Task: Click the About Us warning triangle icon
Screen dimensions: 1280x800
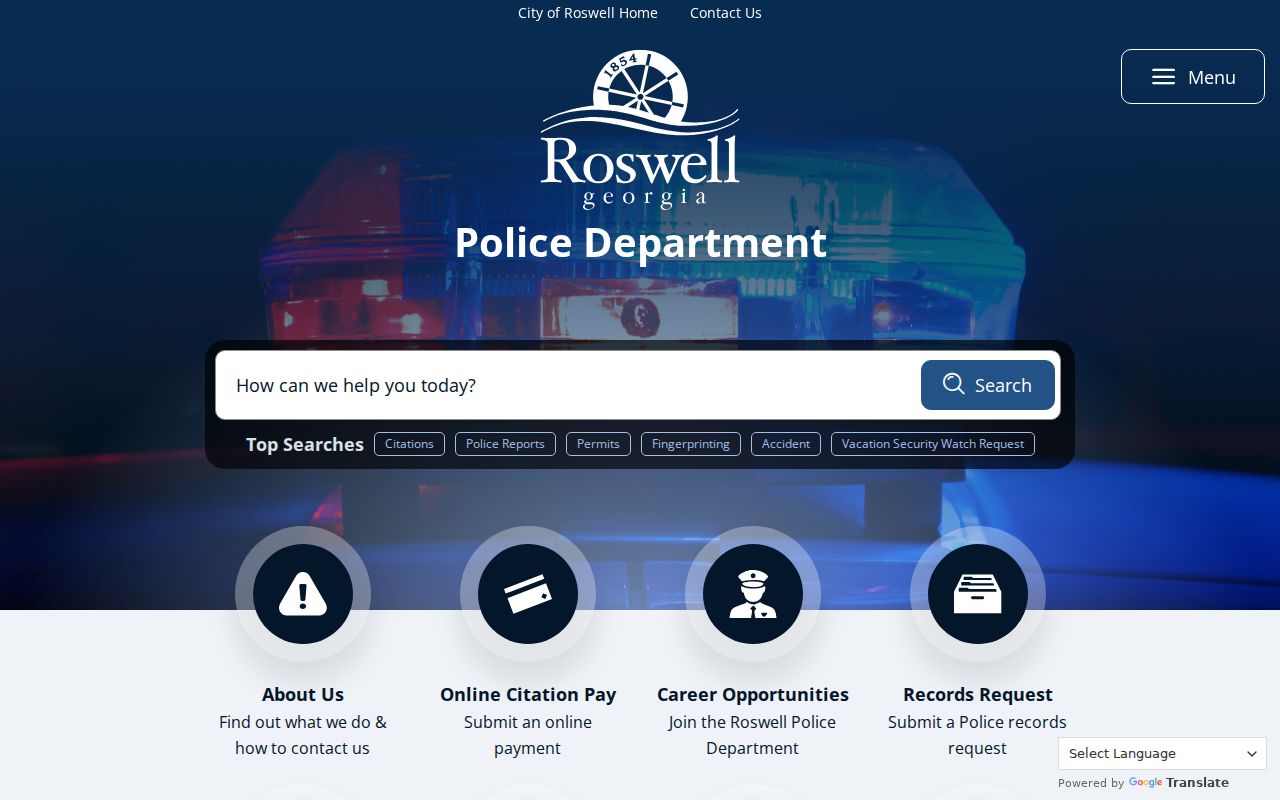Action: coord(303,594)
